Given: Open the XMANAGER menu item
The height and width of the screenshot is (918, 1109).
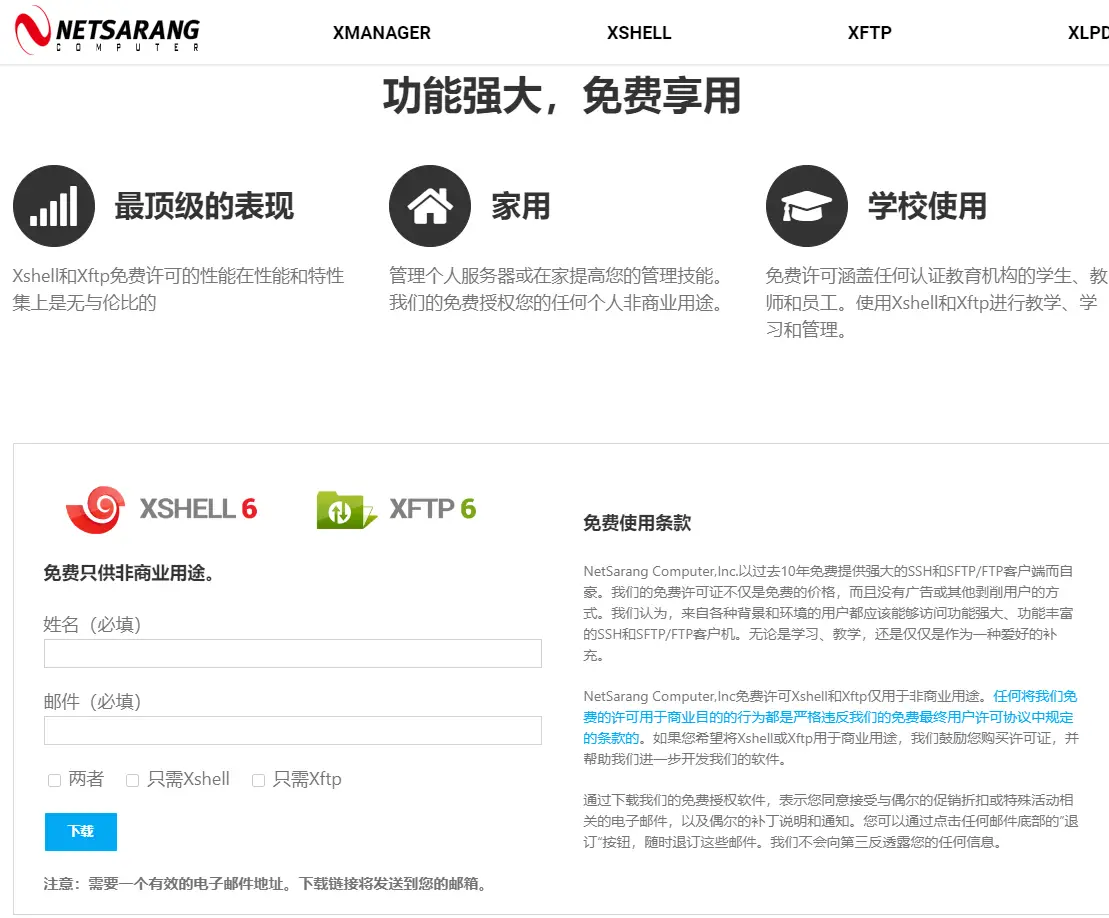Looking at the screenshot, I should pos(381,33).
